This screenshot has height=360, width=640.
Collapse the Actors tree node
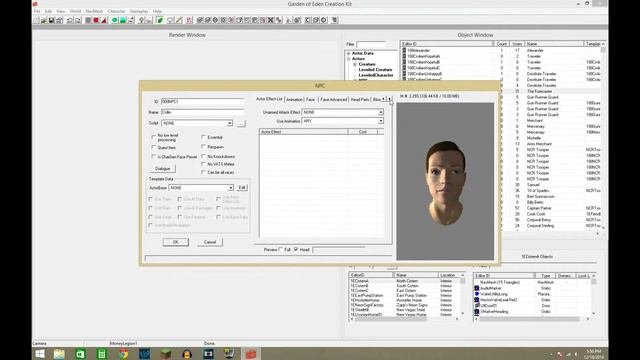[349, 59]
